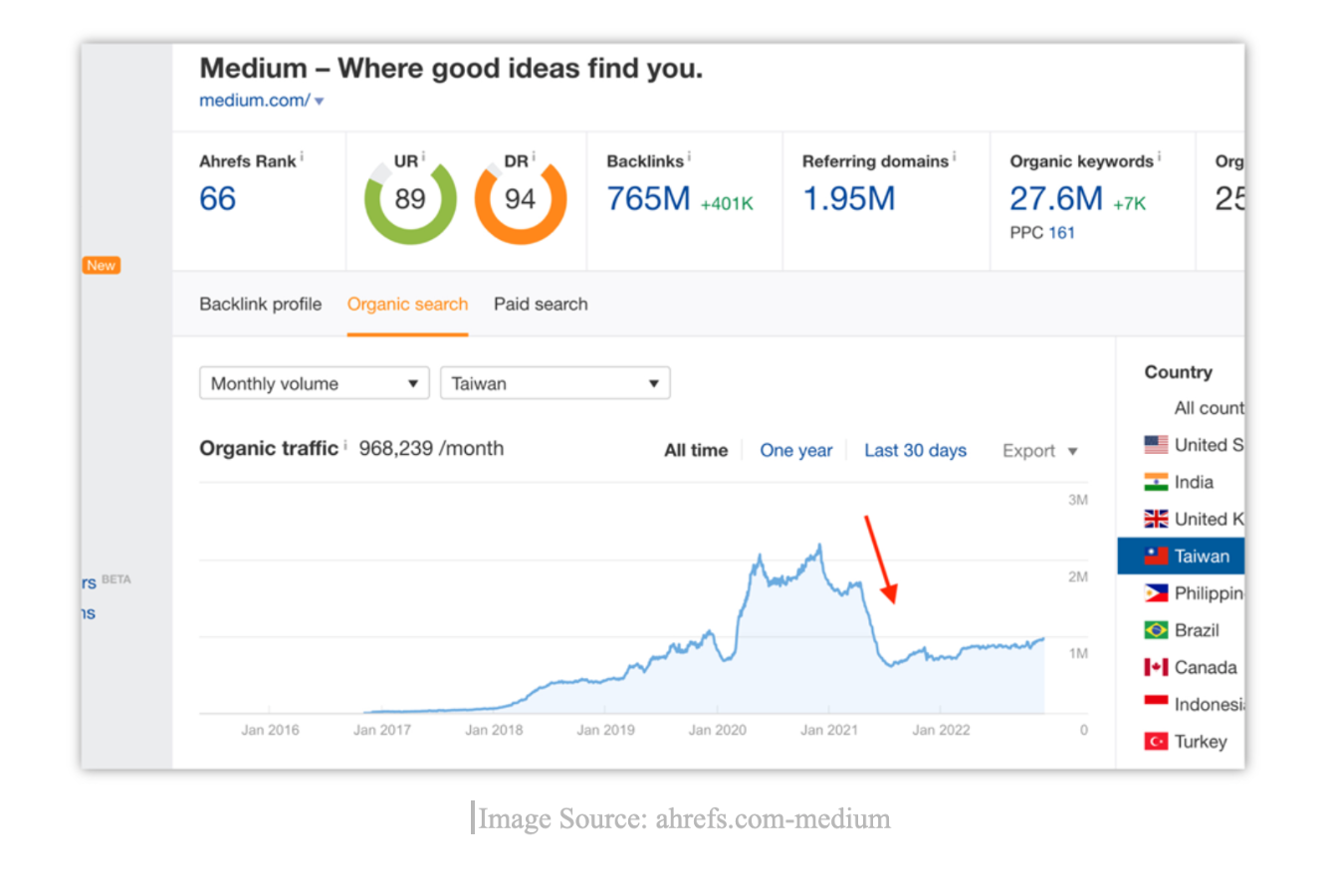Select Brazil in the country list
This screenshot has height=896, width=1332.
(x=1197, y=630)
